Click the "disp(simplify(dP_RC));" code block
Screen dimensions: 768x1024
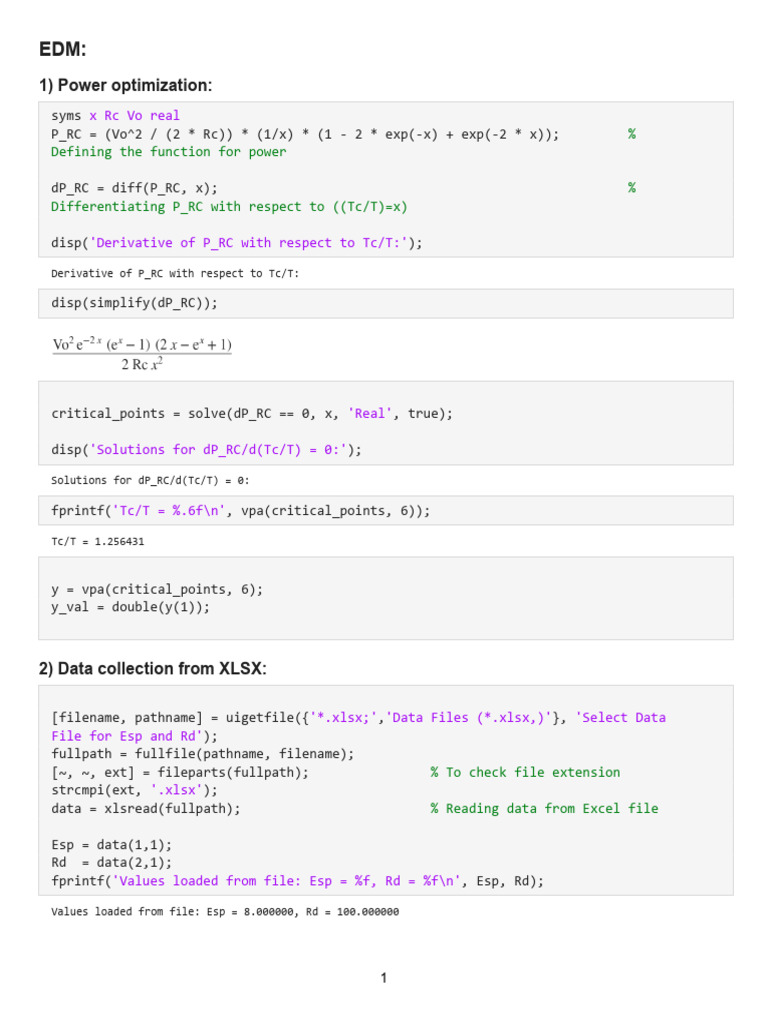tap(133, 303)
